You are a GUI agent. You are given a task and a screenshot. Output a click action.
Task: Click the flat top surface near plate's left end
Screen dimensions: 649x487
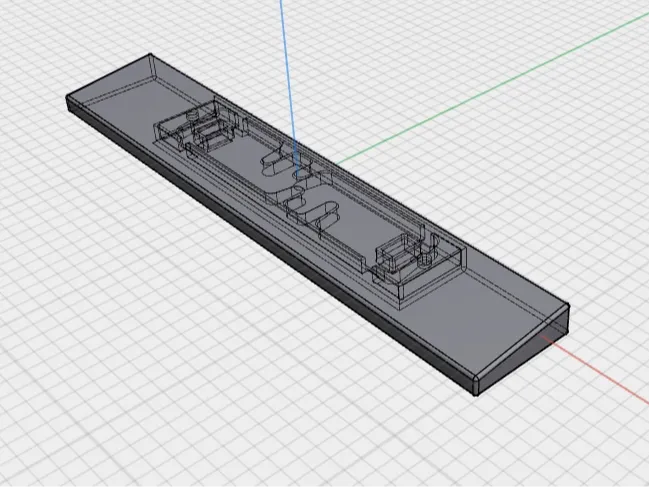tap(124, 103)
